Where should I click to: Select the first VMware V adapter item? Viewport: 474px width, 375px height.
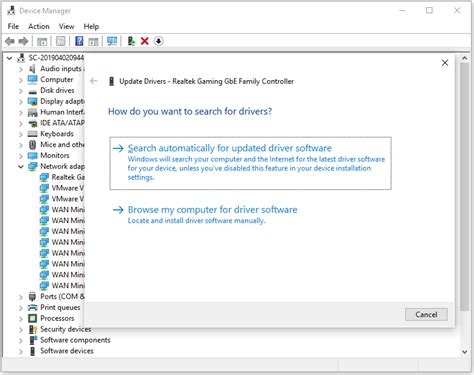point(62,188)
